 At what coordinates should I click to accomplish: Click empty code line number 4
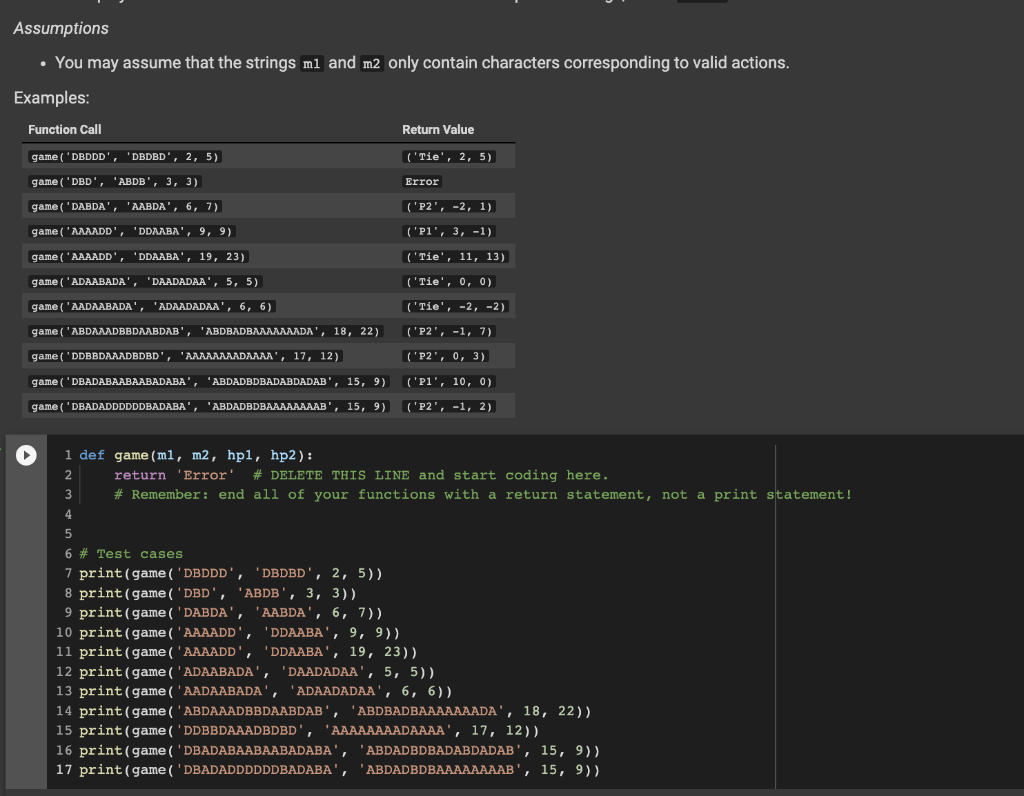(68, 515)
